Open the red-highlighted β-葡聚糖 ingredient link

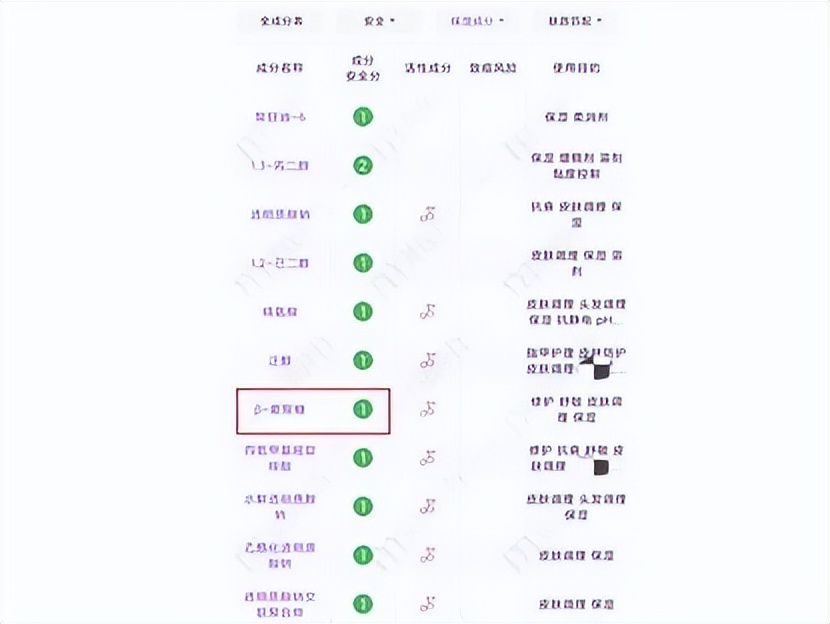[x=279, y=409]
